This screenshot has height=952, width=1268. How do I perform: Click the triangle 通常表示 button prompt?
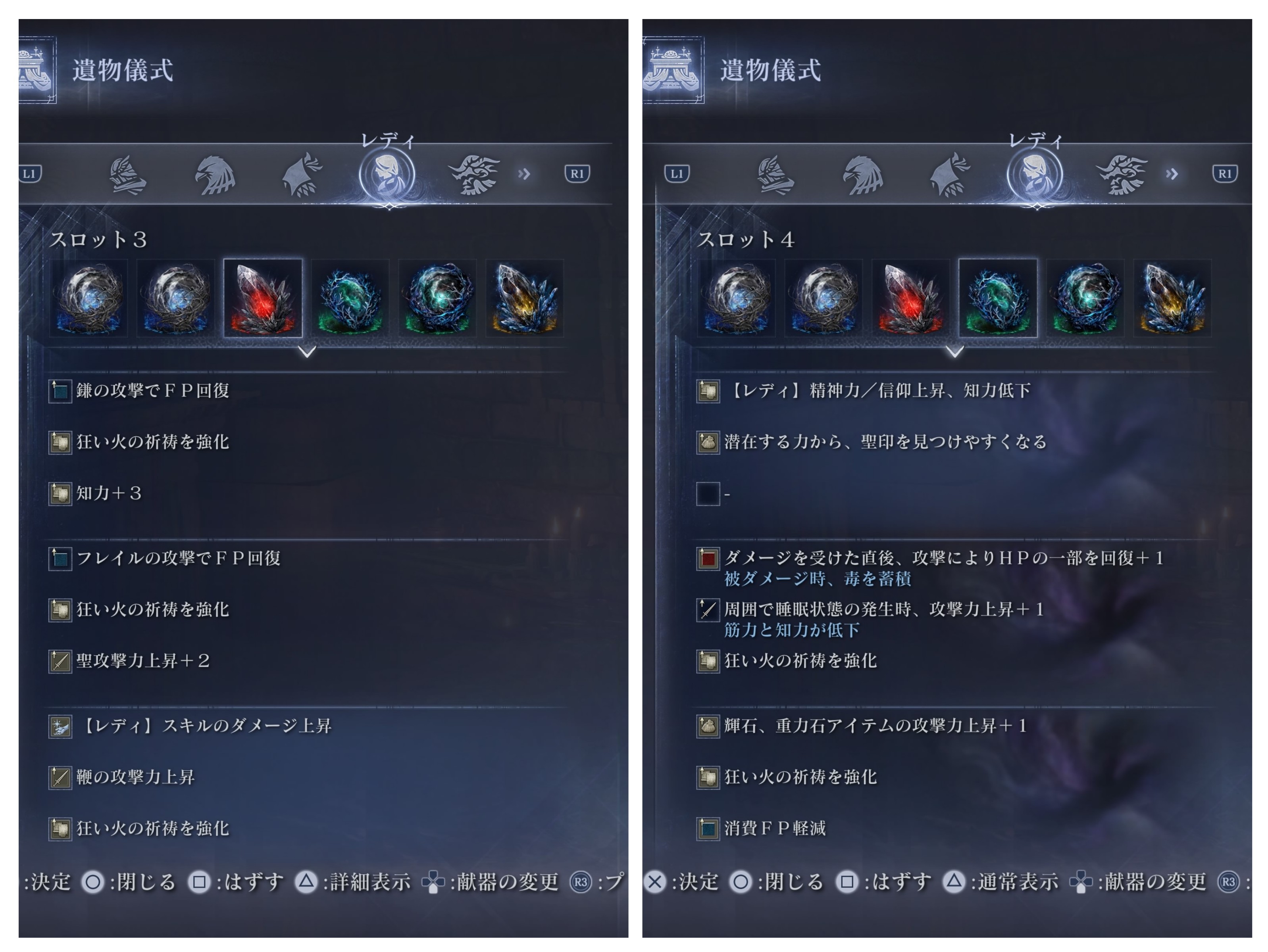click(1000, 881)
